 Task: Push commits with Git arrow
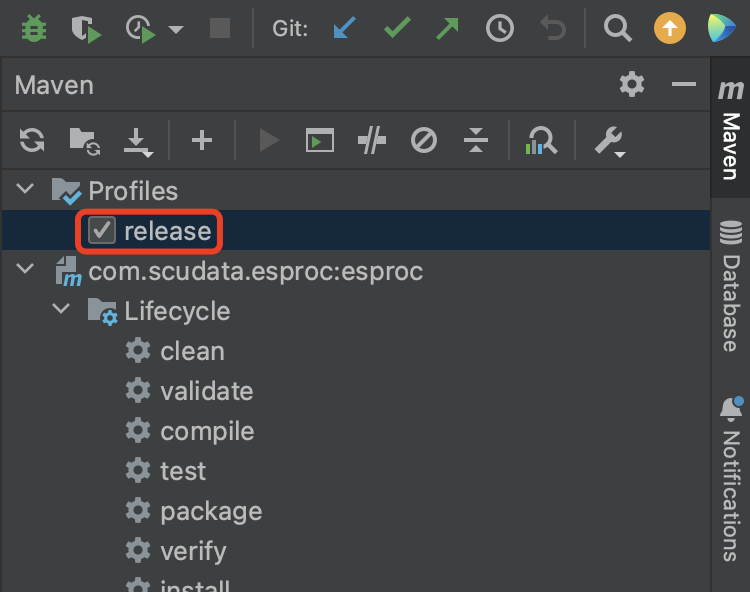click(x=448, y=28)
